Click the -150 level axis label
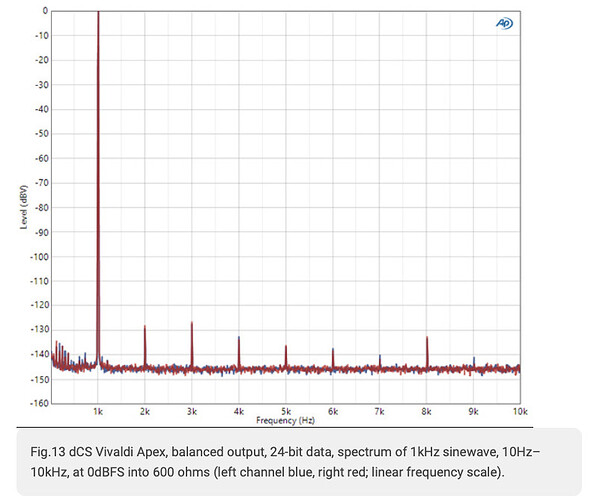 click(x=40, y=380)
